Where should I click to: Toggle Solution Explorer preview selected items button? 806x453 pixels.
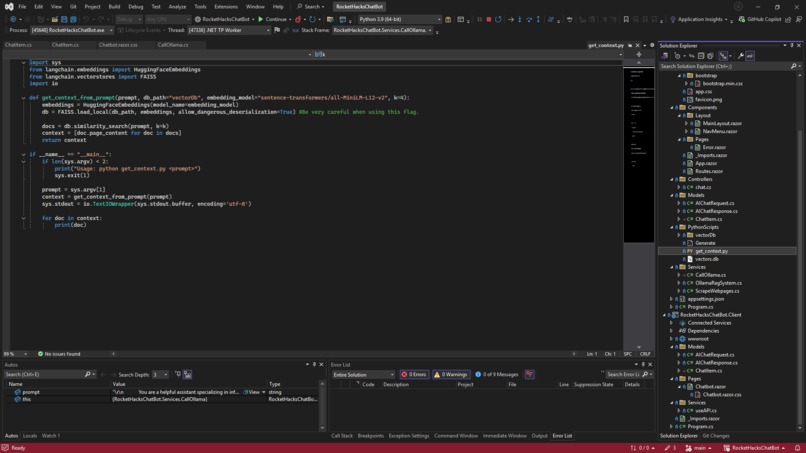[750, 56]
